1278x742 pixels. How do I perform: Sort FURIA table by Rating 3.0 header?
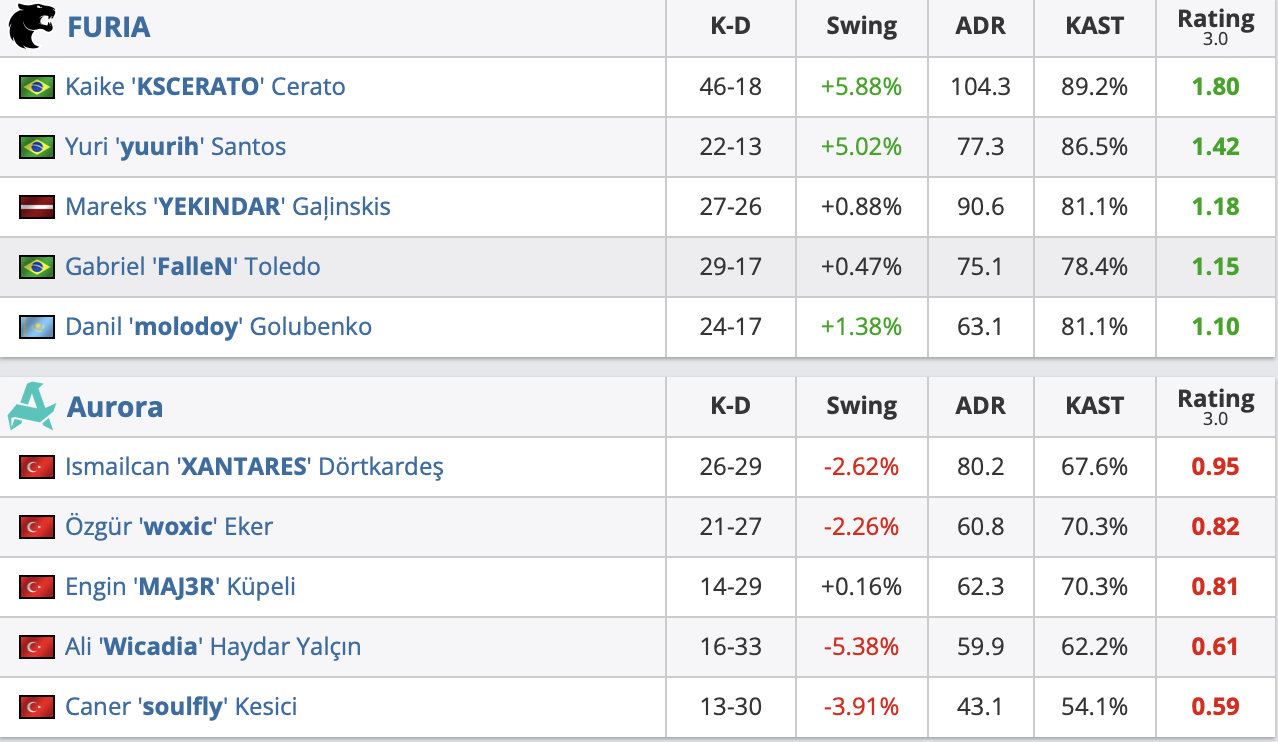point(1215,27)
